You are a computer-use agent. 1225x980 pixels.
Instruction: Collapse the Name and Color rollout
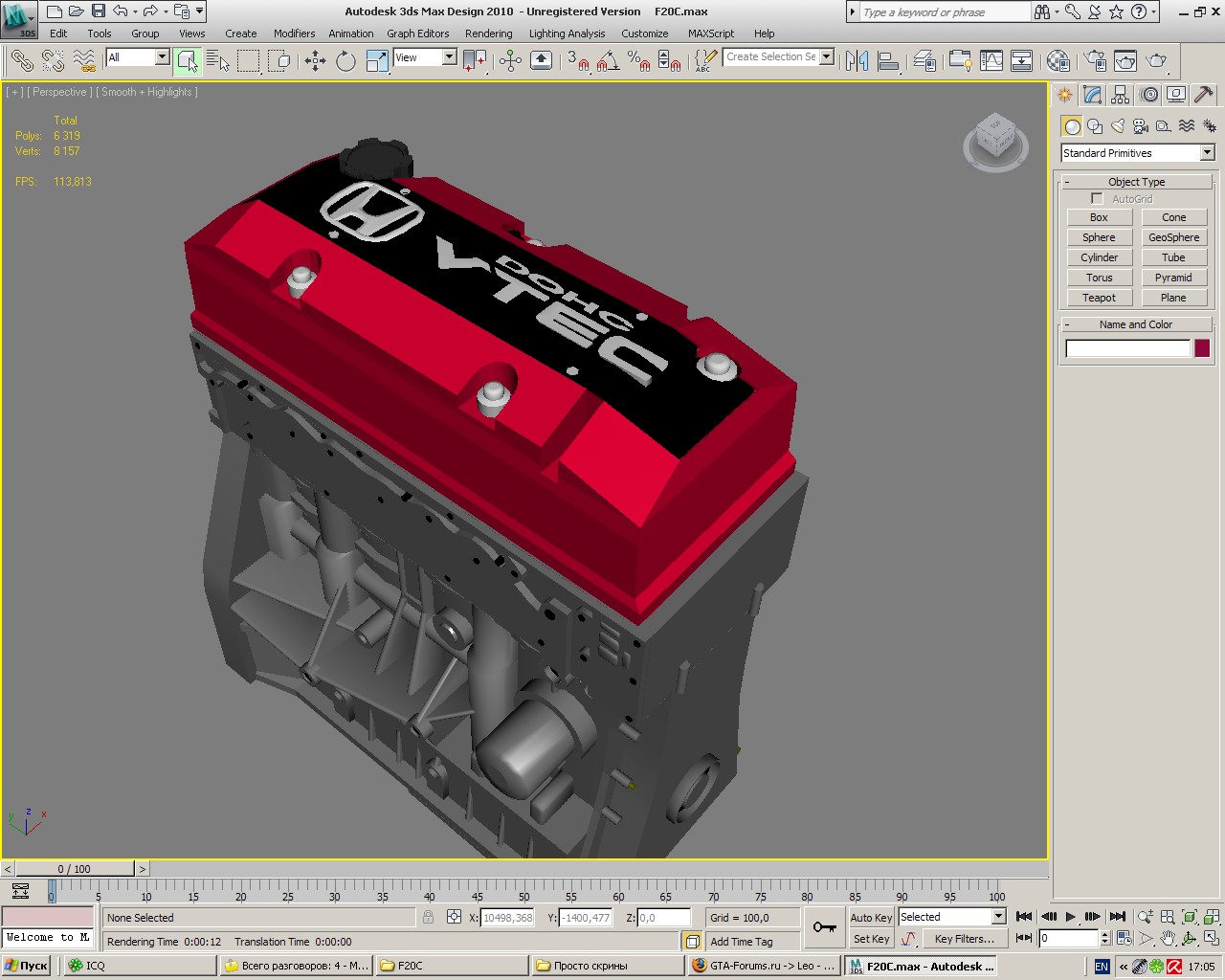tap(1137, 324)
